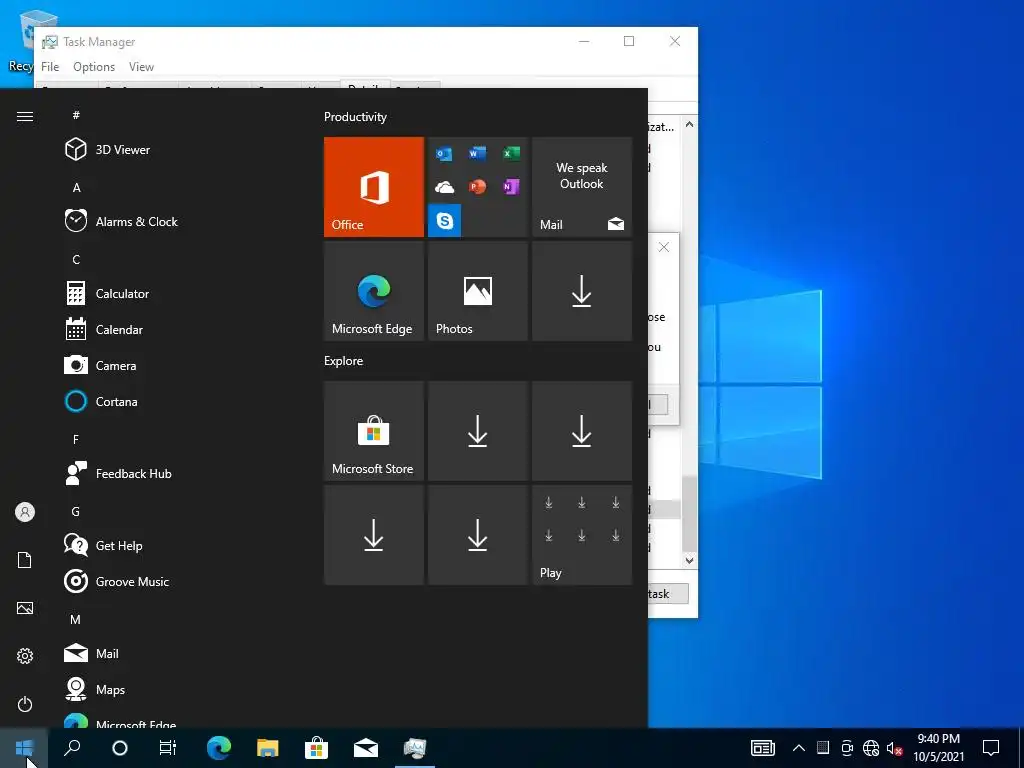Open Task Manager File menu
Screen dimensions: 1024x768
coord(50,67)
